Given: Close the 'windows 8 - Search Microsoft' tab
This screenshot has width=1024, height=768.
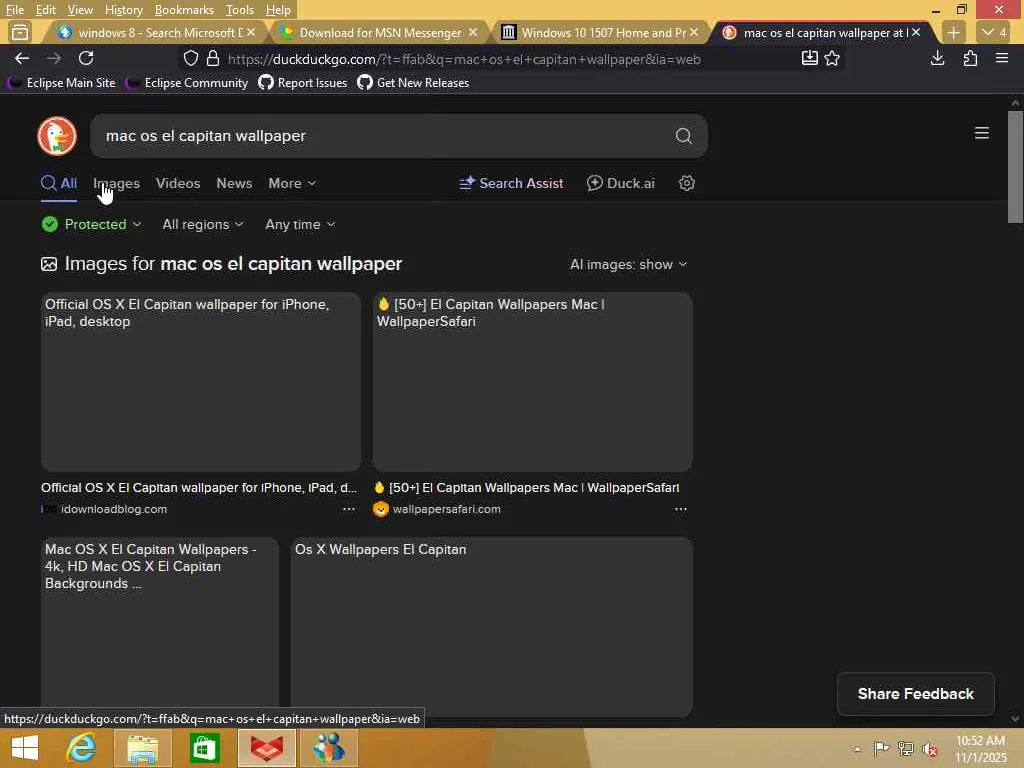Looking at the screenshot, I should tap(251, 32).
